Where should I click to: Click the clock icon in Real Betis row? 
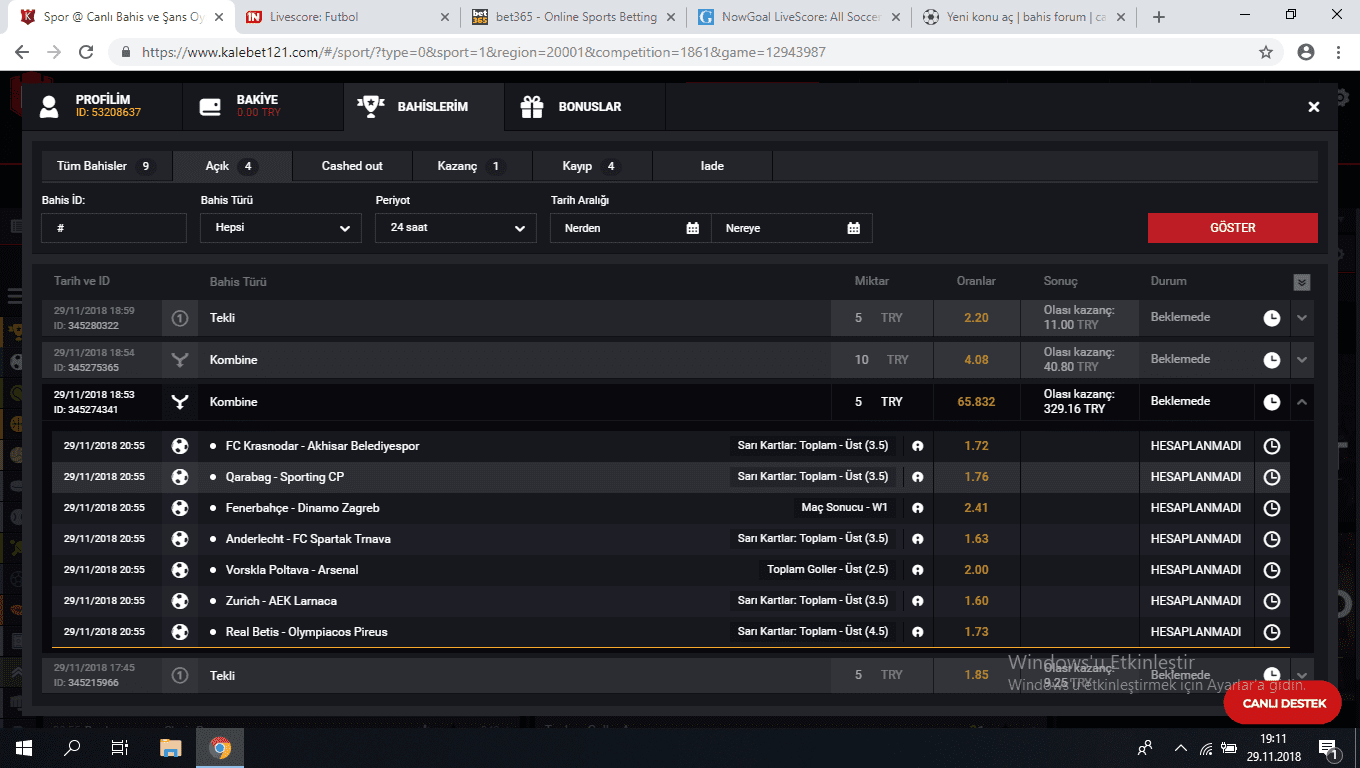1272,632
